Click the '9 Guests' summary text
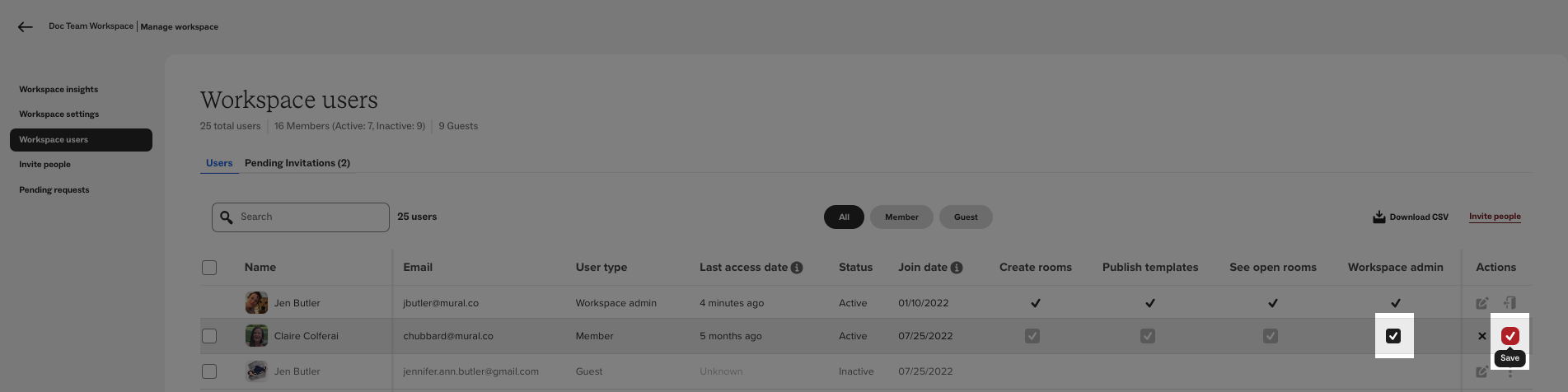 458,126
